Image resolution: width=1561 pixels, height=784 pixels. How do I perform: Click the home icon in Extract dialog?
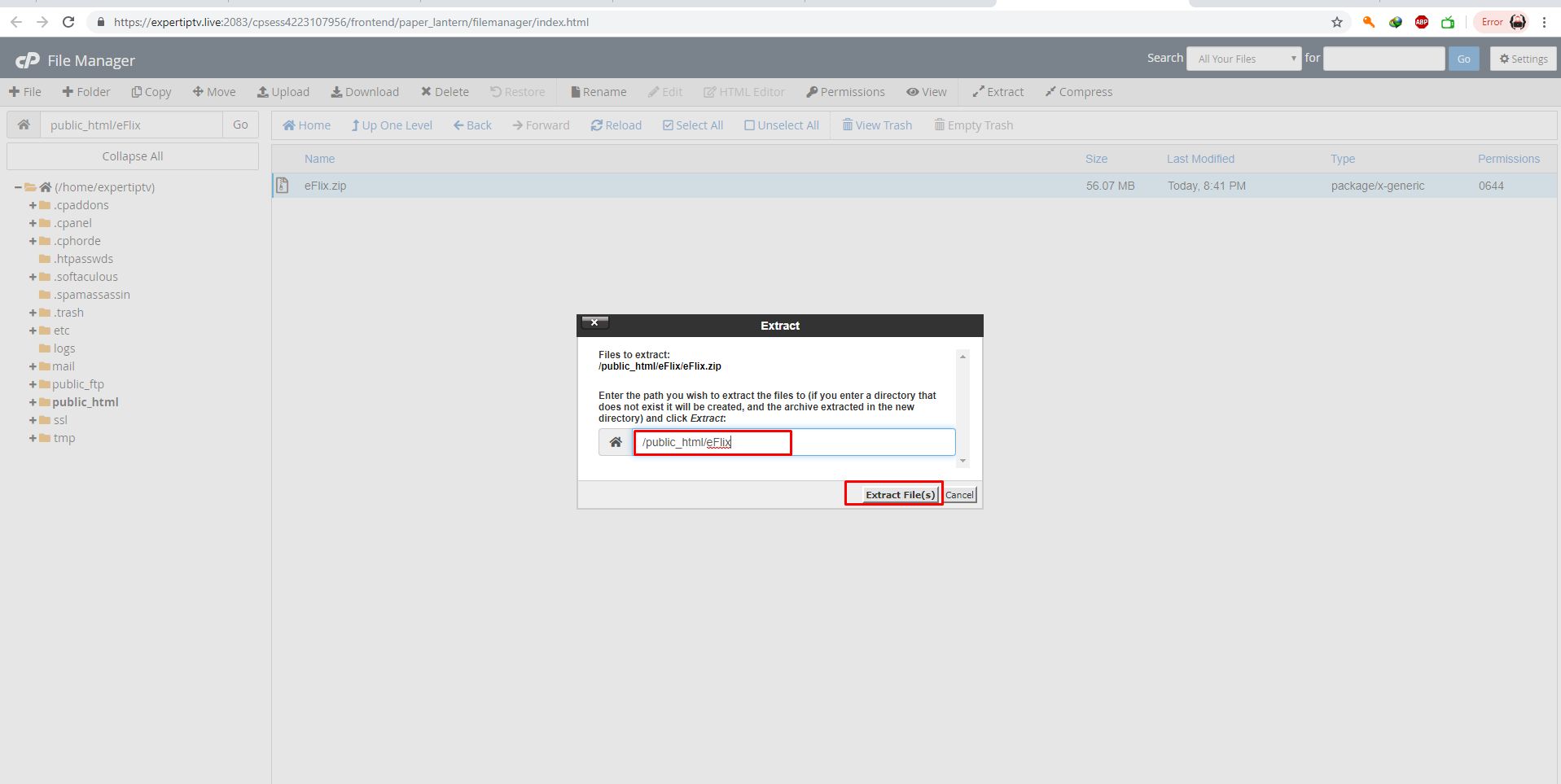coord(616,442)
